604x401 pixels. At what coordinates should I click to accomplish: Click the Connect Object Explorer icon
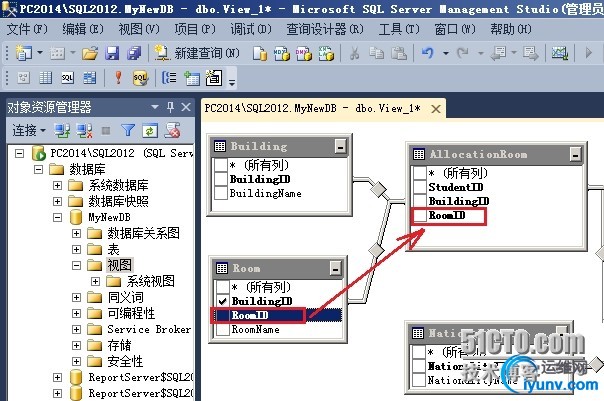click(x=62, y=131)
